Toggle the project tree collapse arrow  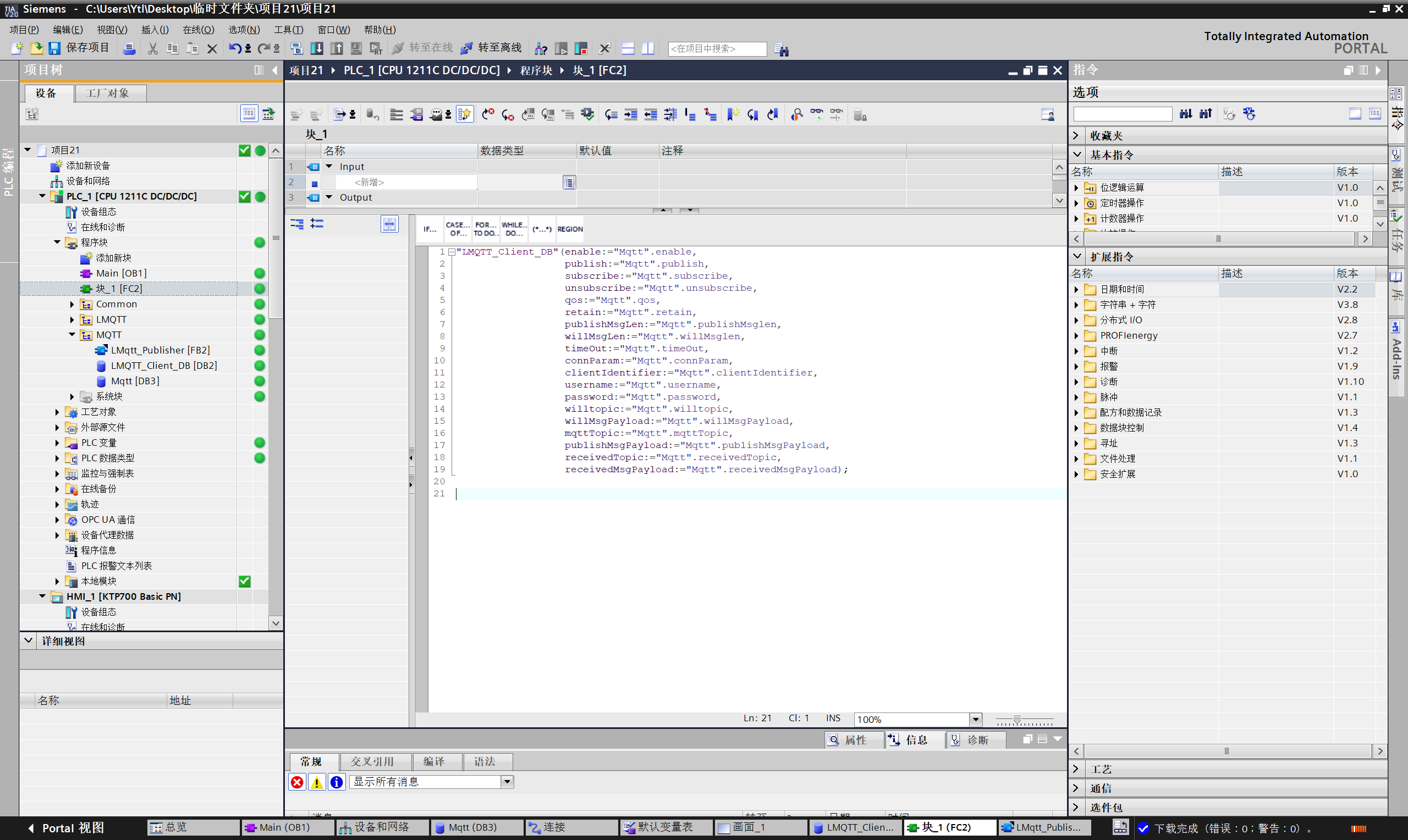[275, 70]
